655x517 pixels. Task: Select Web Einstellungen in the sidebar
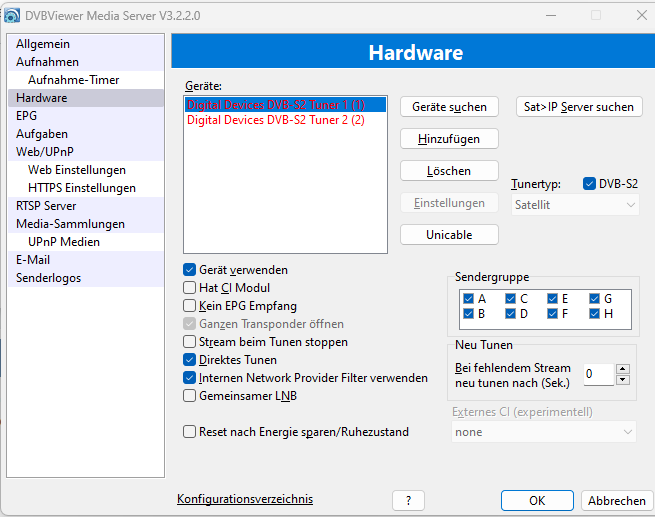(x=86, y=170)
